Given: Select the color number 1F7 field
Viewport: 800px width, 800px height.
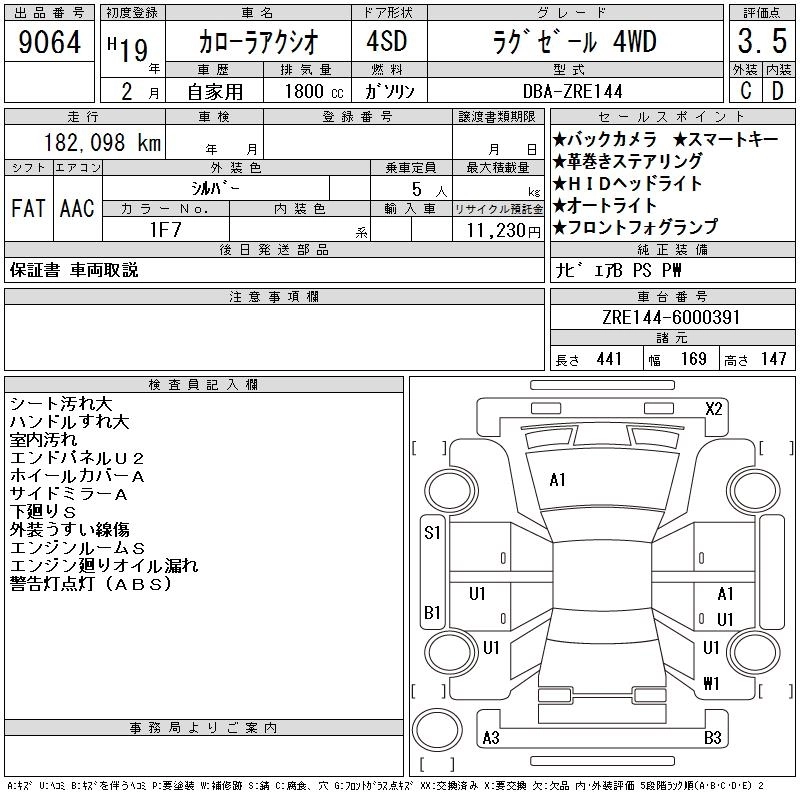Looking at the screenshot, I should [165, 229].
